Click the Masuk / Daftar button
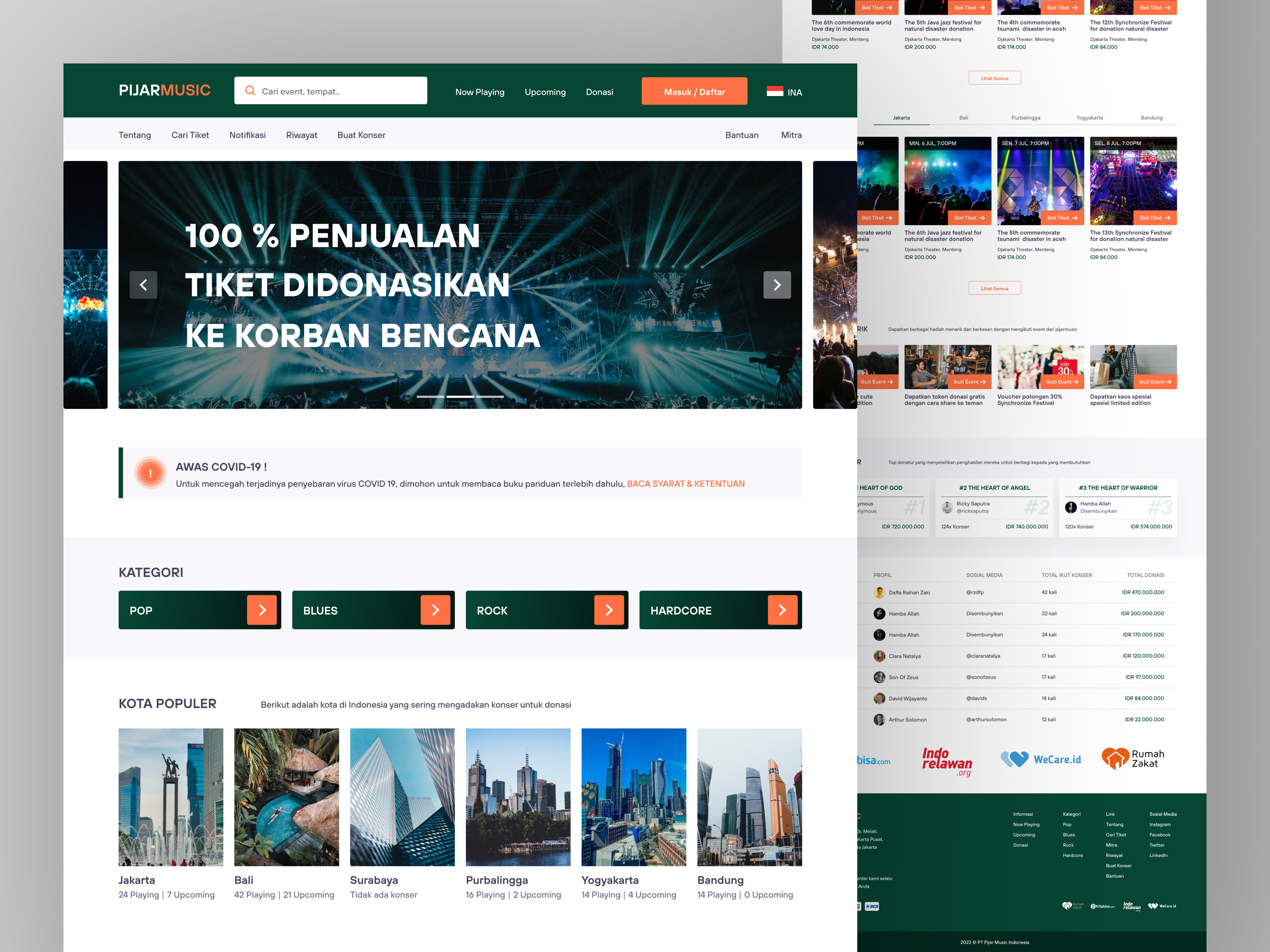The width and height of the screenshot is (1270, 952). 694,92
